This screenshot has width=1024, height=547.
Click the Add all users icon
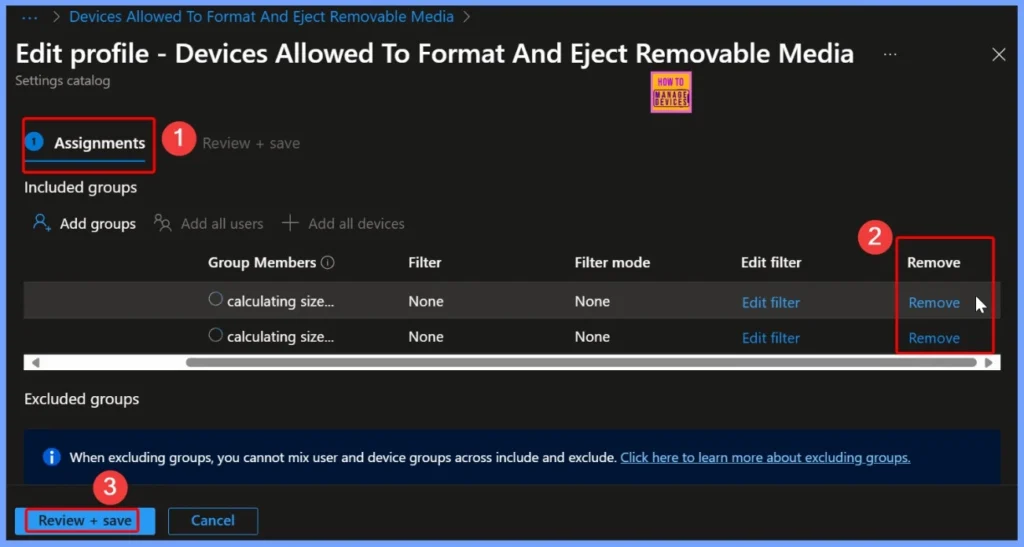pyautogui.click(x=162, y=223)
